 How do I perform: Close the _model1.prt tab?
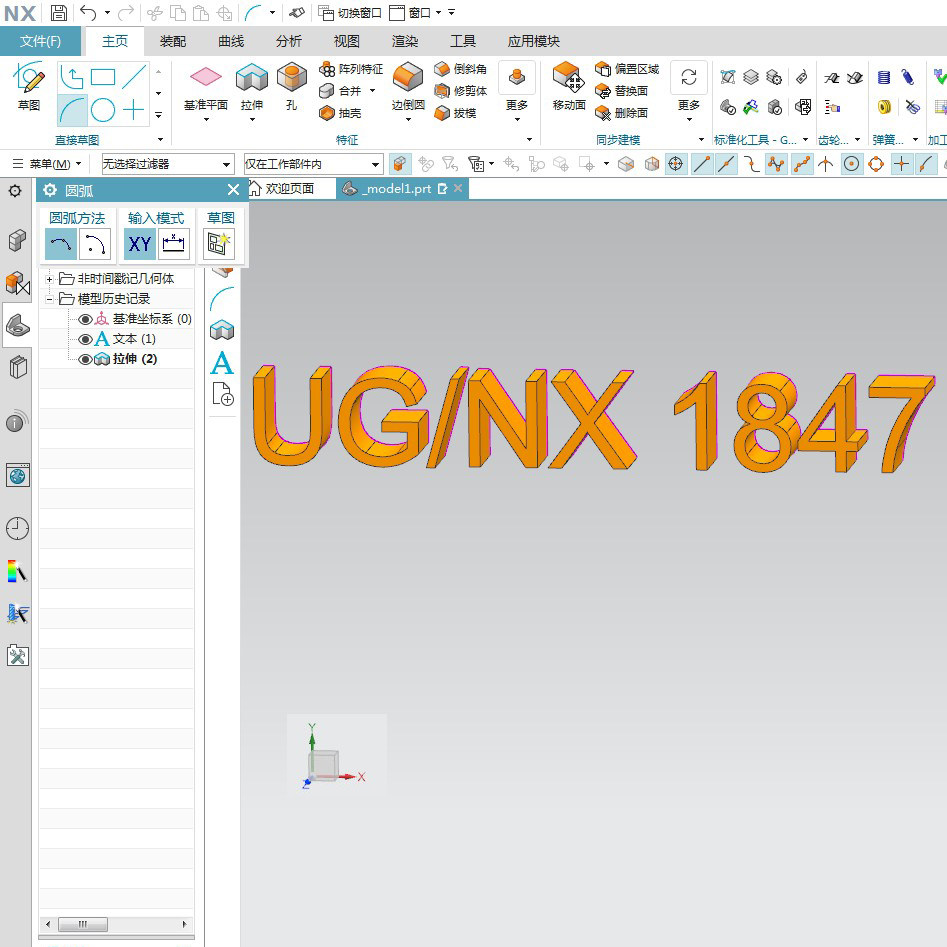458,188
